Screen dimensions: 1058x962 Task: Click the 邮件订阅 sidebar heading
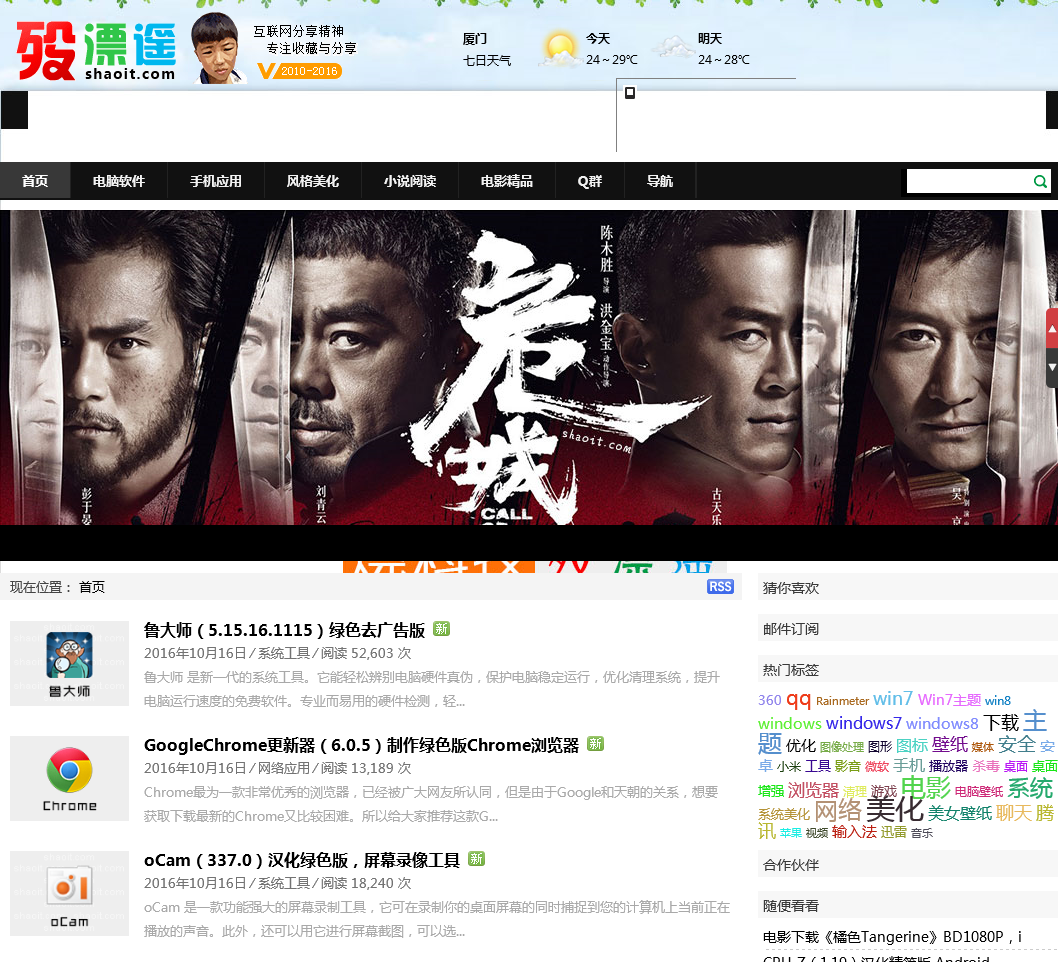click(791, 629)
